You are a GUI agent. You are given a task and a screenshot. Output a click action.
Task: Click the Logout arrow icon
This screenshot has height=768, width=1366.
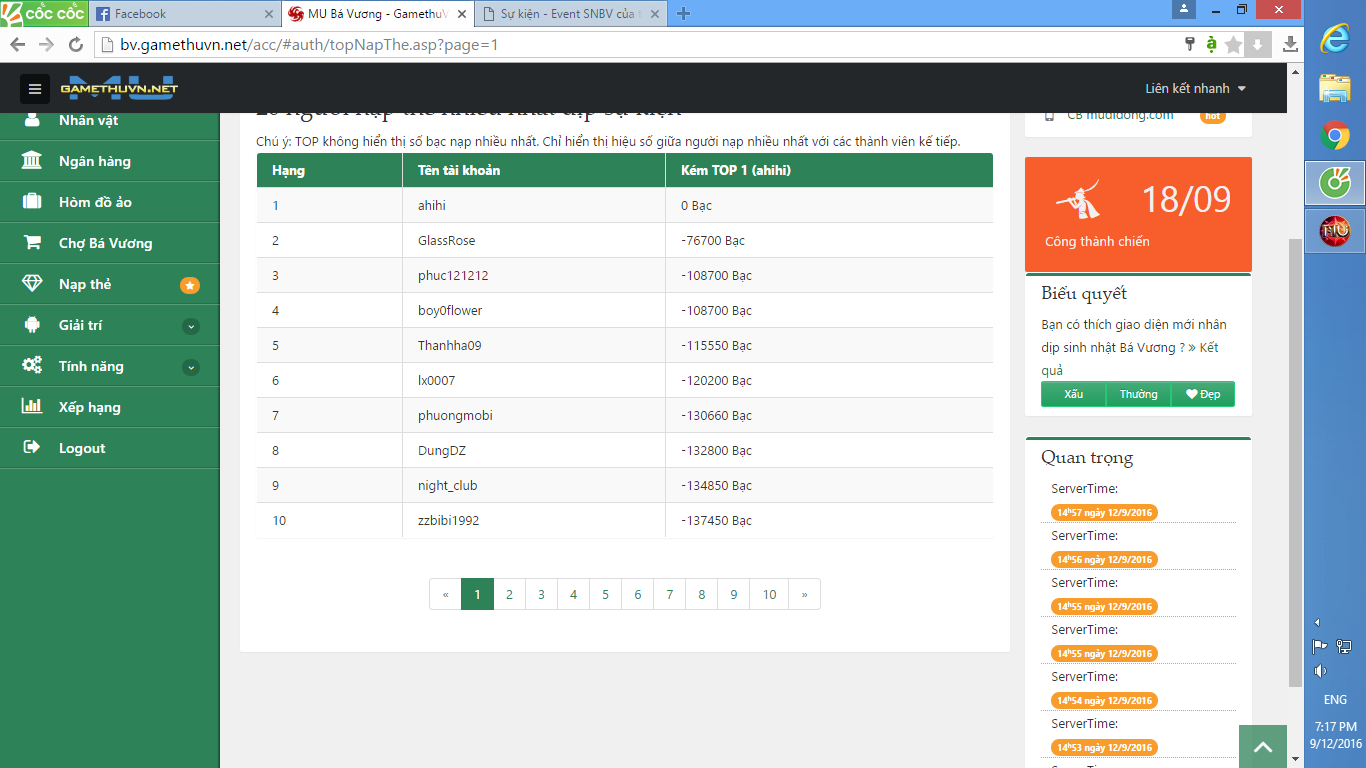pos(32,448)
